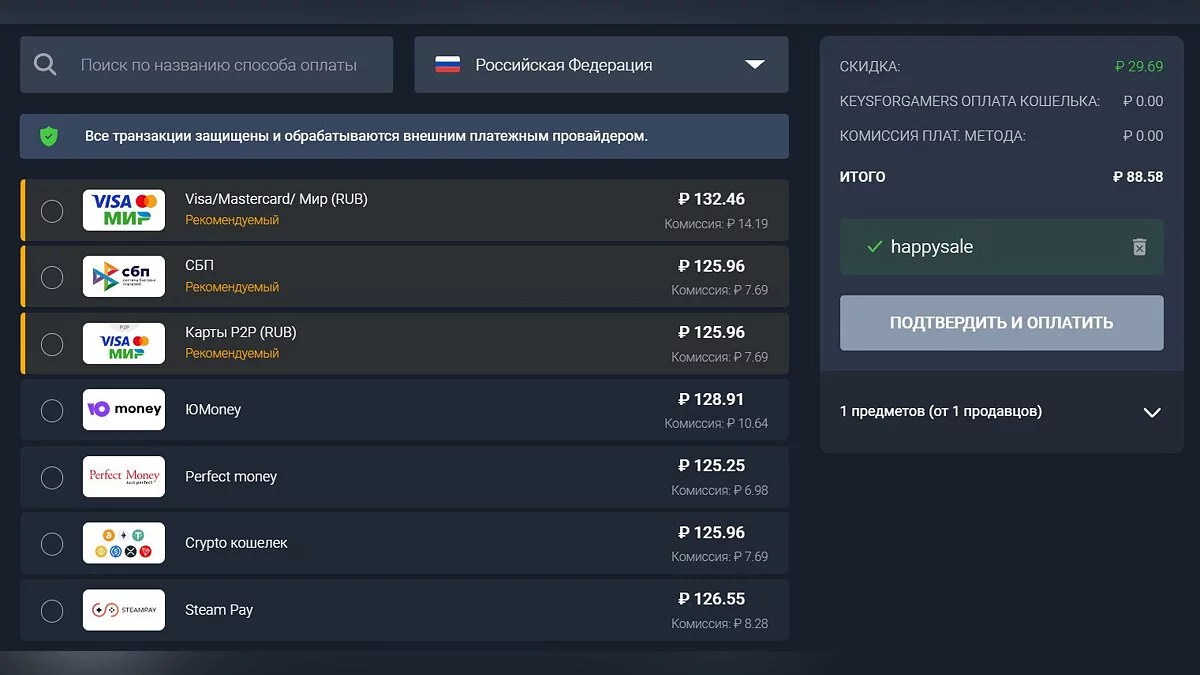
Task: Click the ЮMoney logo icon
Action: pyautogui.click(x=124, y=409)
